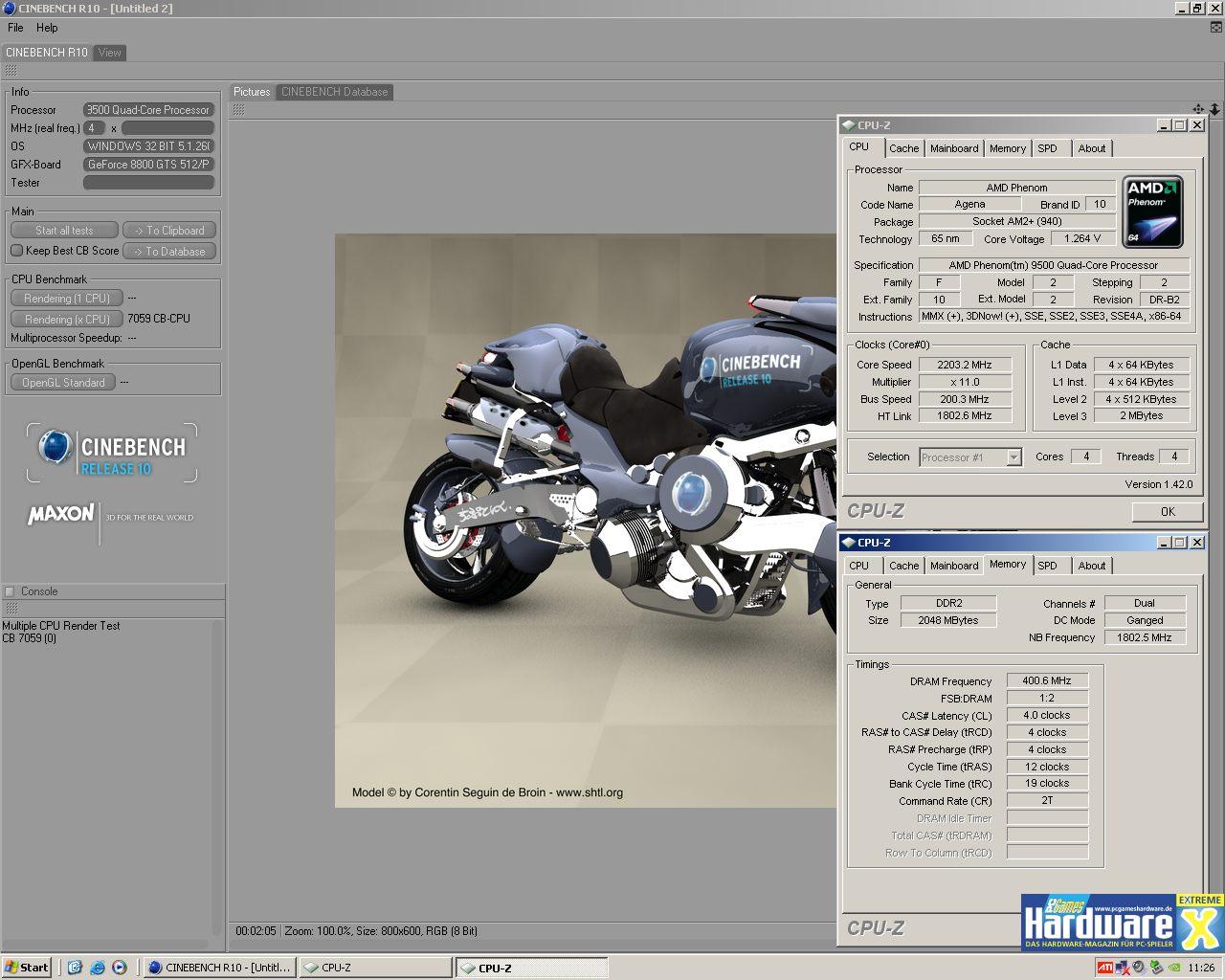1225x980 pixels.
Task: Click the Show Desktop quick launch icon
Action: pos(76,967)
